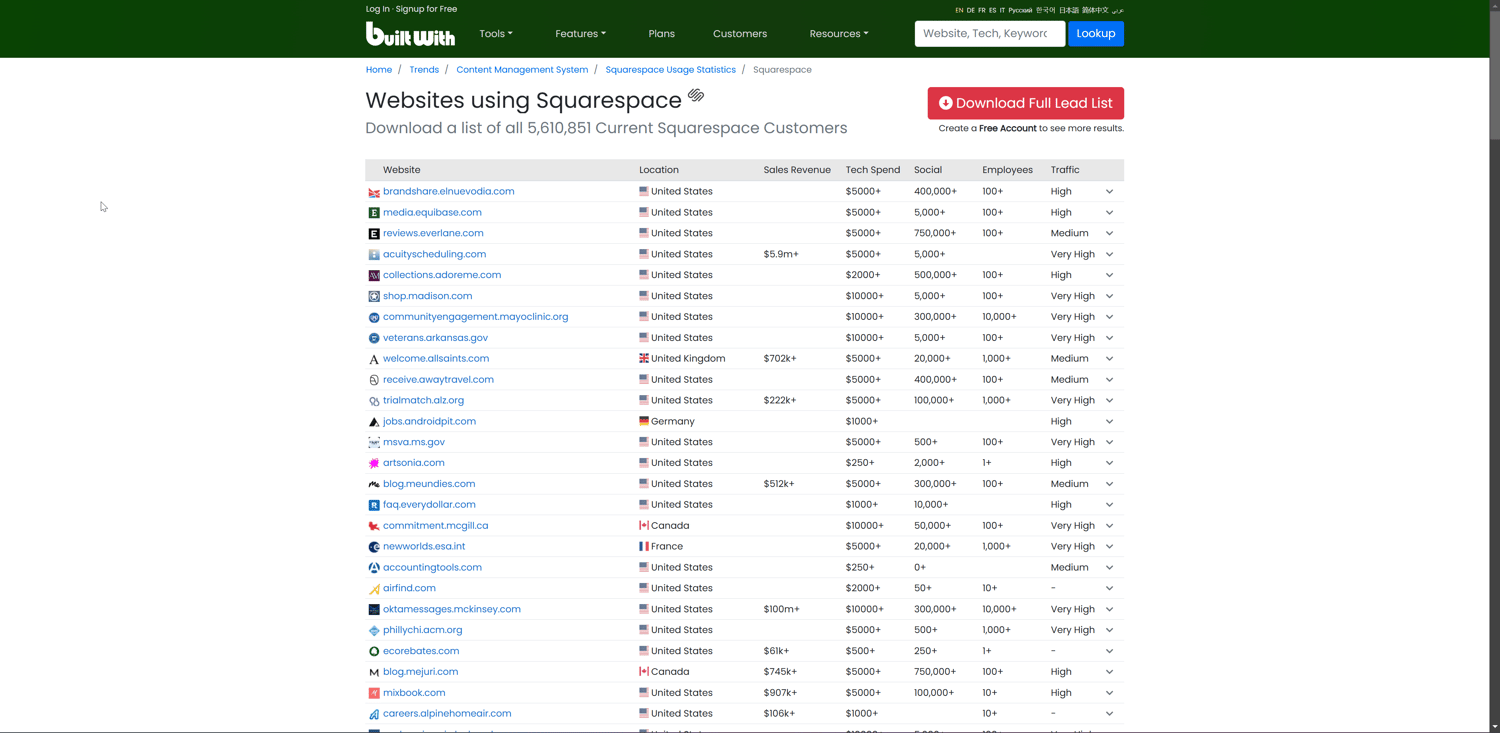Image resolution: width=1500 pixels, height=733 pixels.
Task: Click favicon of artsonia.com row
Action: pyautogui.click(x=374, y=463)
